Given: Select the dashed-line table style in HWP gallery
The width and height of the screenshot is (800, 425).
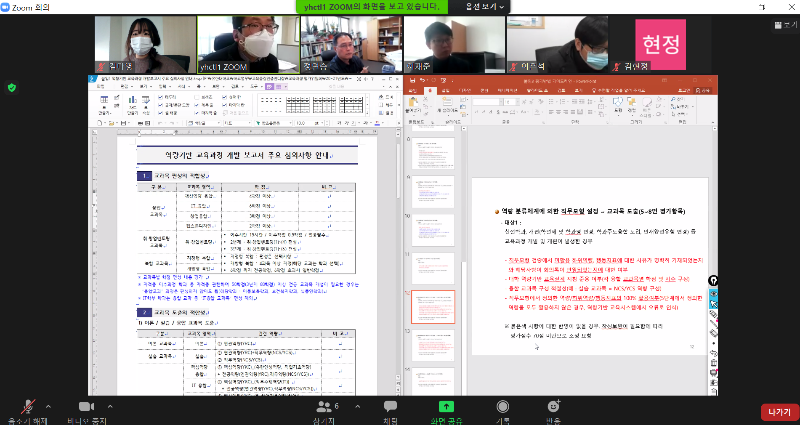Looking at the screenshot, I should pyautogui.click(x=270, y=105).
